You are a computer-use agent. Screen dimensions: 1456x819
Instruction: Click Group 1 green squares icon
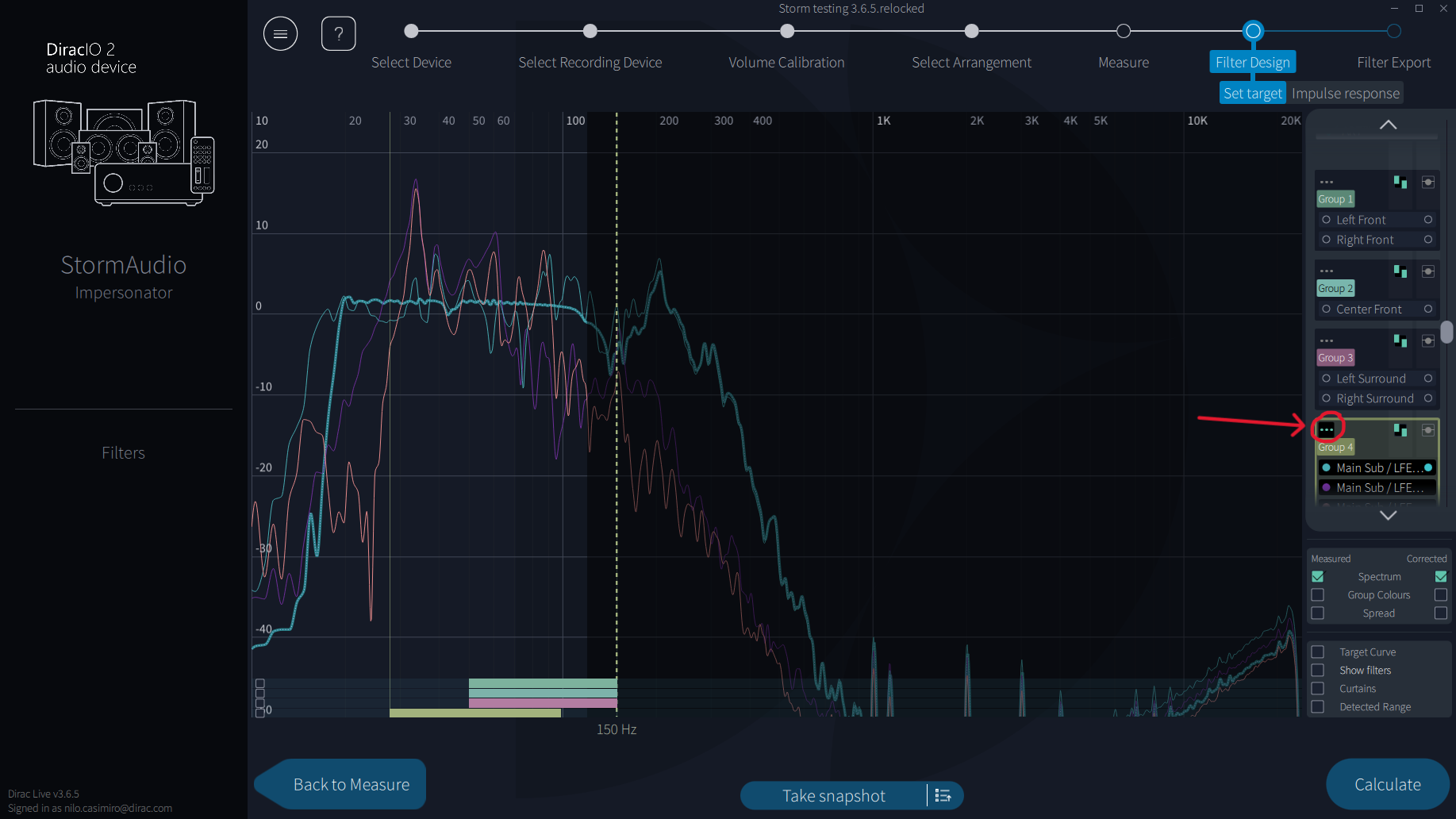[1400, 183]
